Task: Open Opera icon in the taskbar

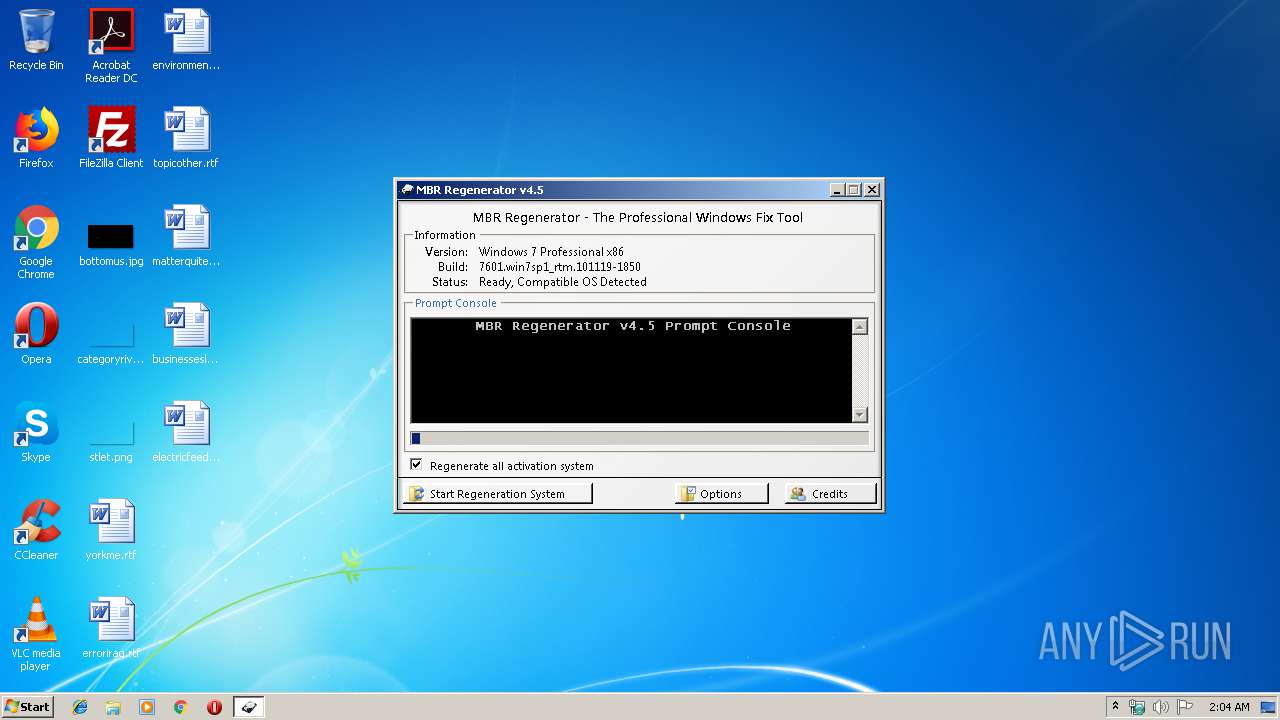Action: 214,707
